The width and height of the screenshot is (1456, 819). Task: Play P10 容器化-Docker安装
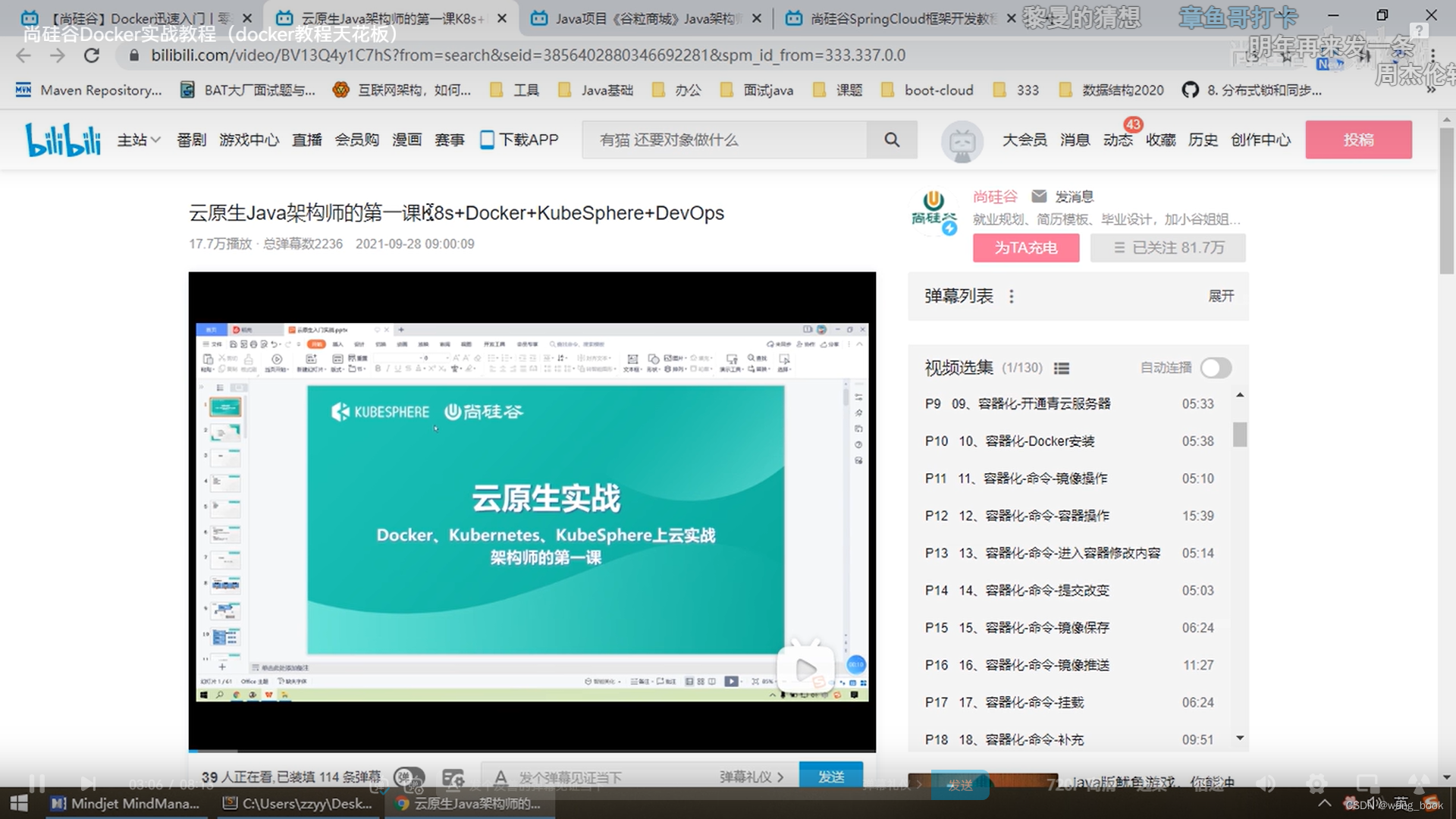1069,441
